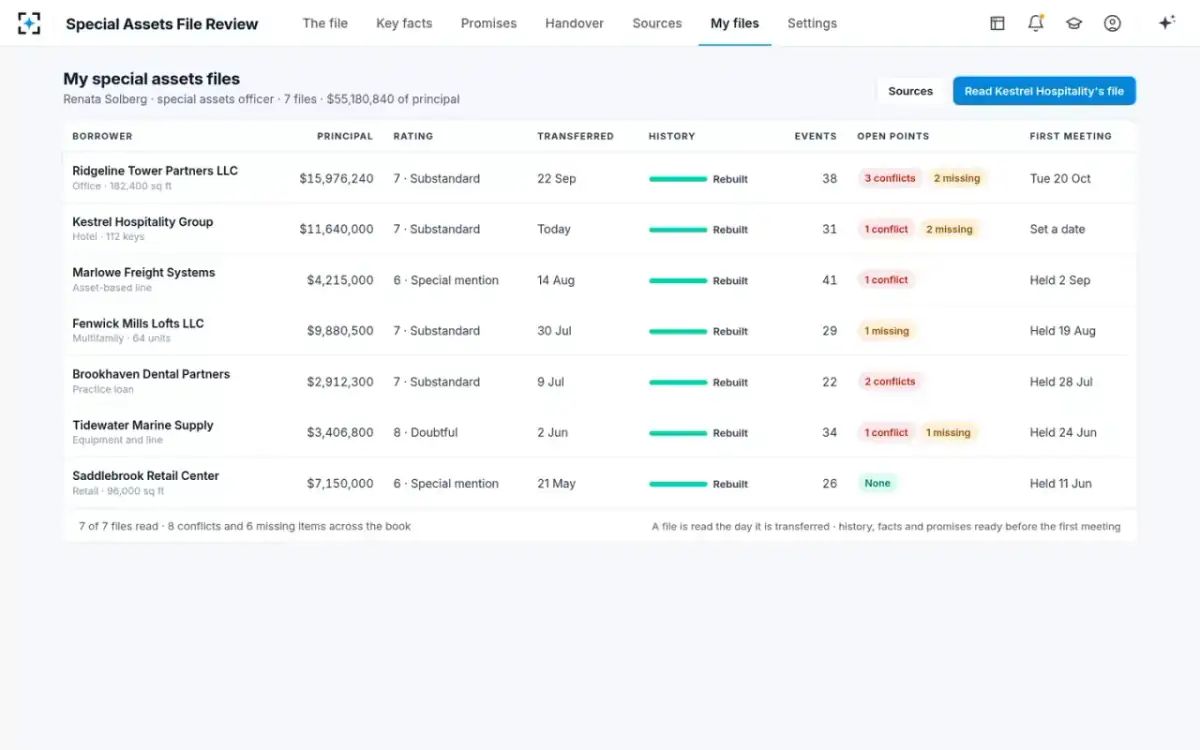Image resolution: width=1200 pixels, height=750 pixels.
Task: Click the Held 28 Jul meeting
Action: [1061, 382]
